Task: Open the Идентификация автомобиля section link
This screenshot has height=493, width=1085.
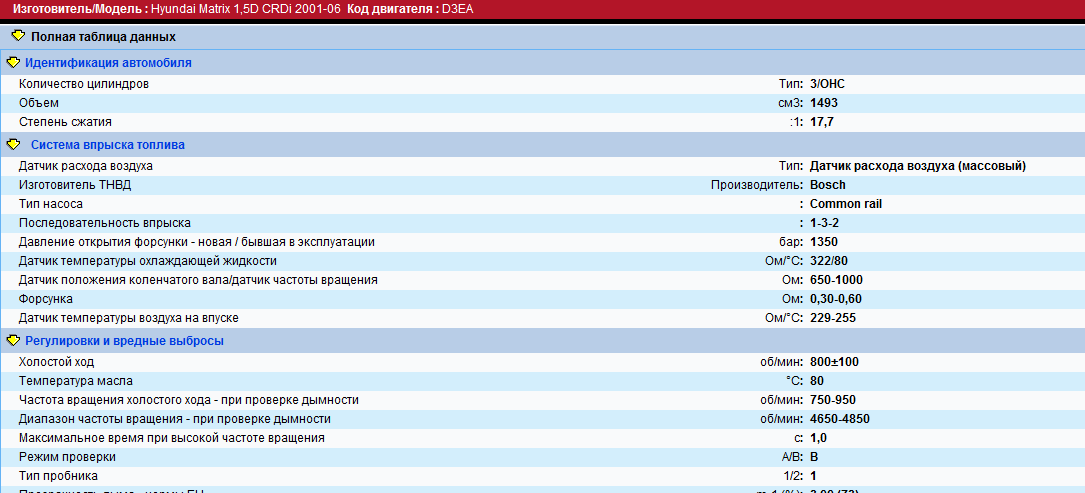Action: point(108,63)
